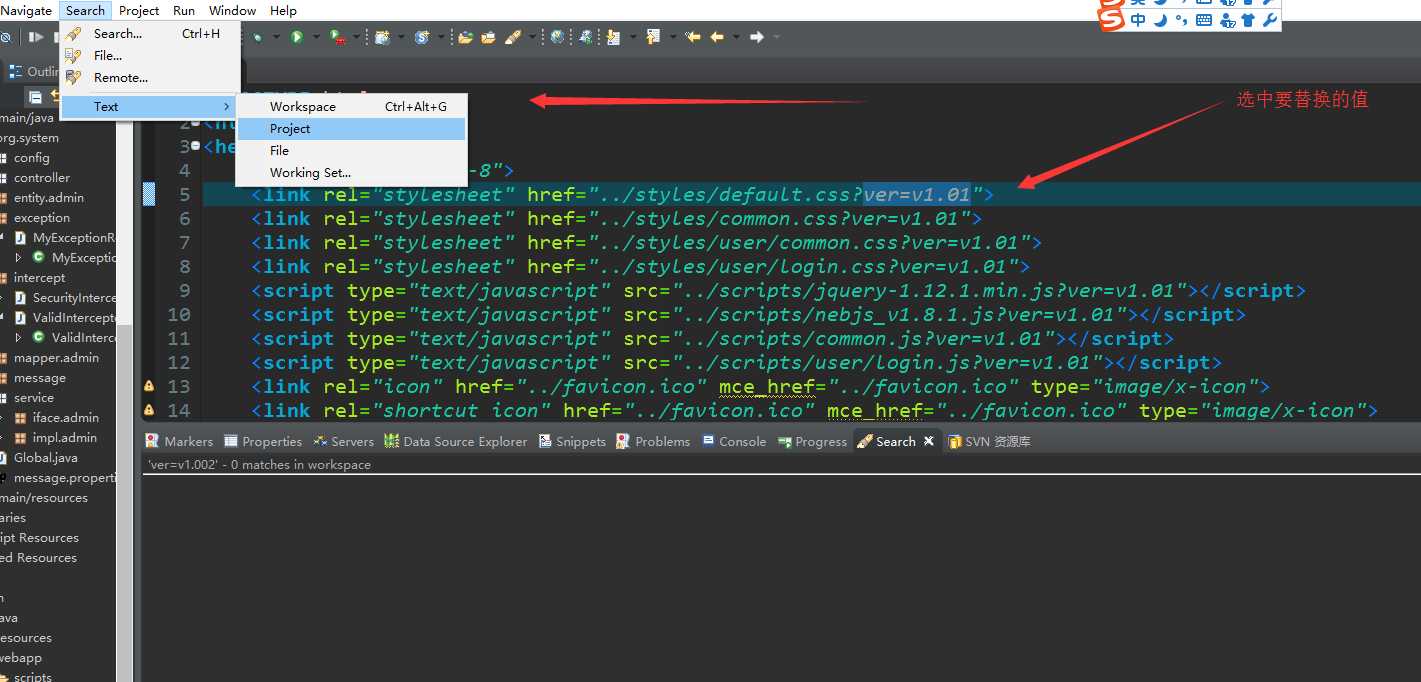
Task: Open the Help menu
Action: pos(283,10)
